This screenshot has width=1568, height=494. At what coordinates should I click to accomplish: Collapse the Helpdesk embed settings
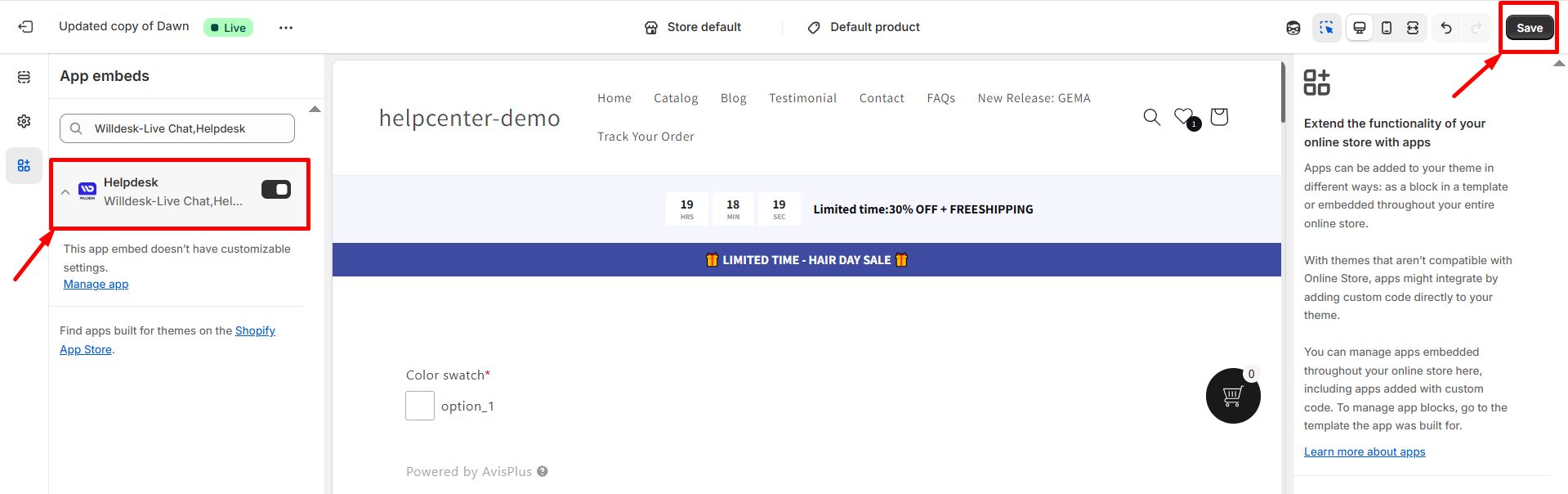(65, 192)
